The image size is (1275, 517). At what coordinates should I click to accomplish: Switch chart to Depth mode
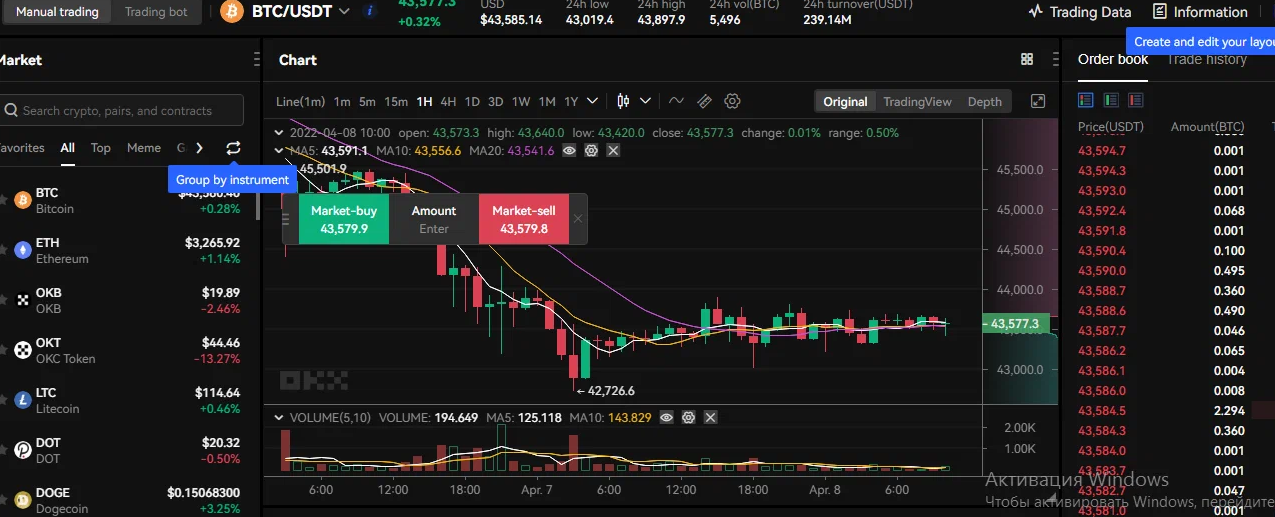[x=984, y=102]
